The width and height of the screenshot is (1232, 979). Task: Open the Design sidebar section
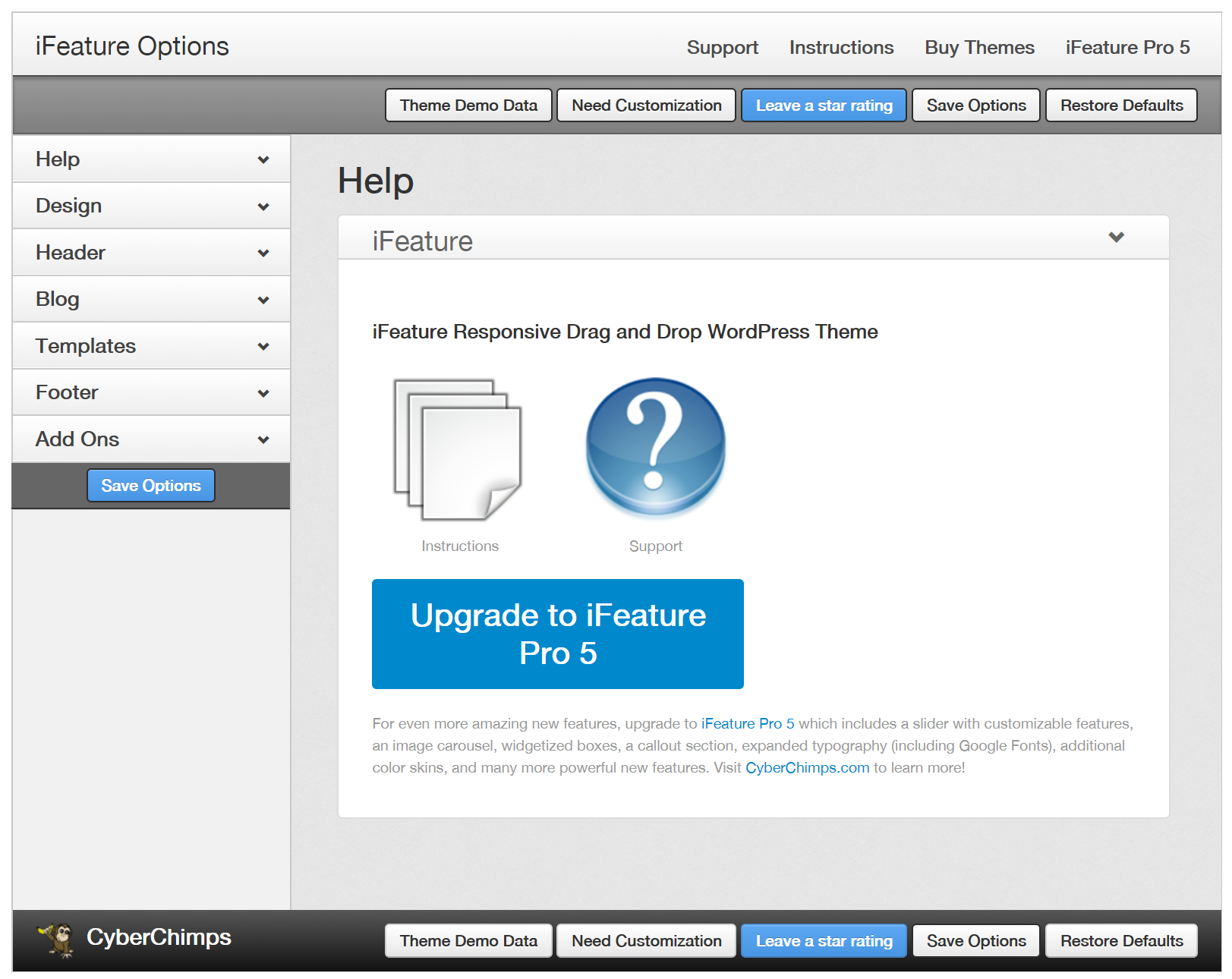pyautogui.click(x=151, y=206)
